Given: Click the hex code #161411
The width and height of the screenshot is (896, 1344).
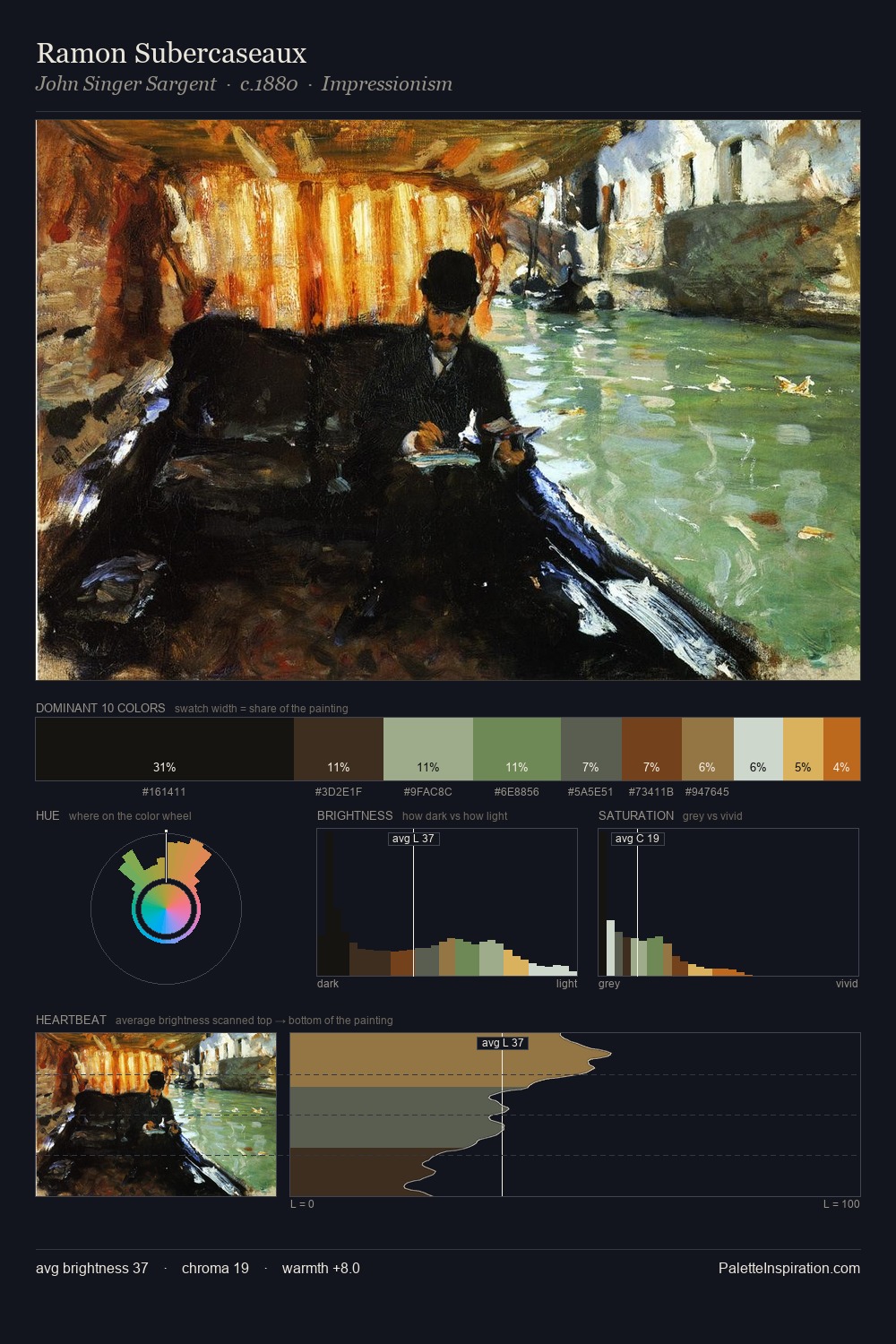Looking at the screenshot, I should (x=164, y=792).
